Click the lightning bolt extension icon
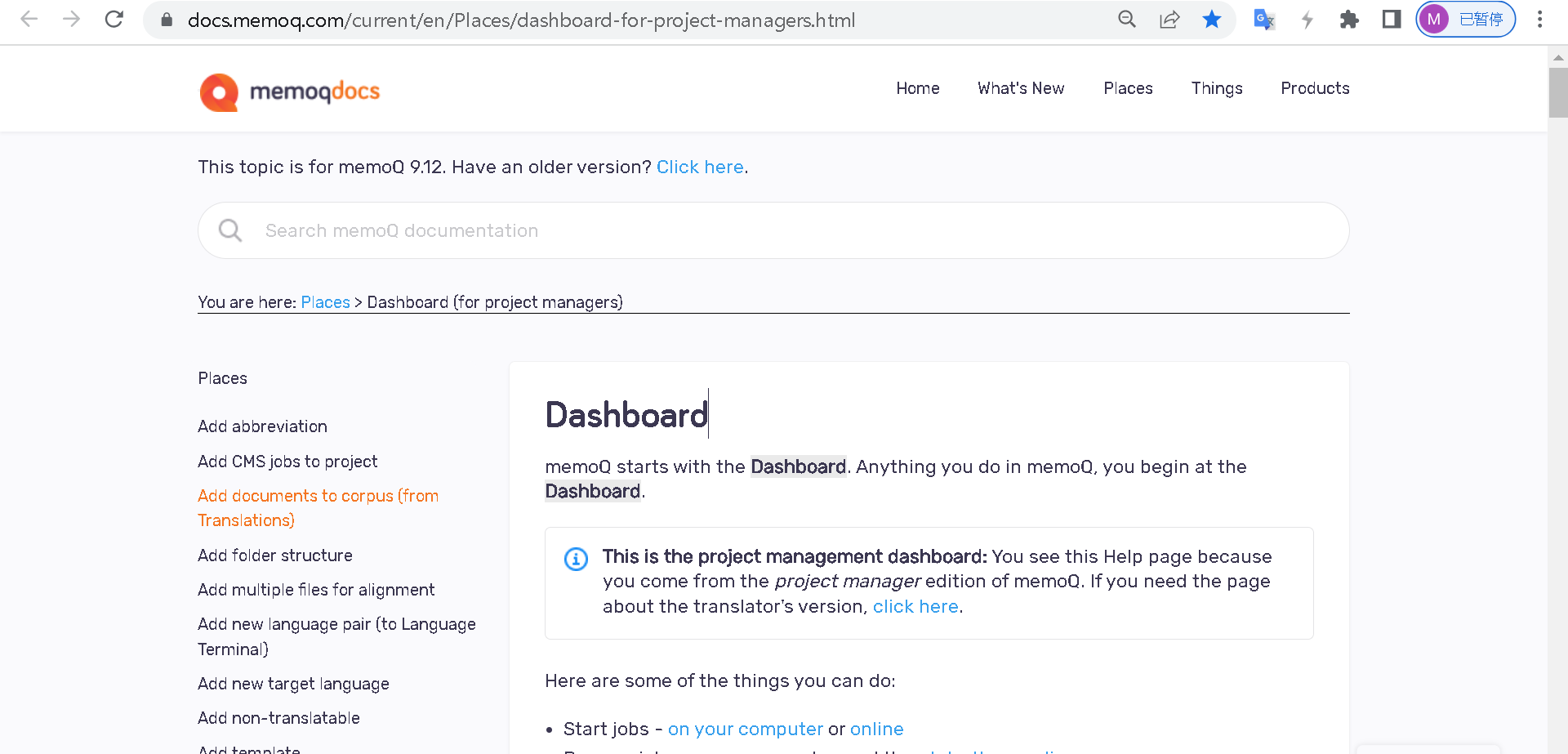The height and width of the screenshot is (754, 1568). coord(1307,20)
